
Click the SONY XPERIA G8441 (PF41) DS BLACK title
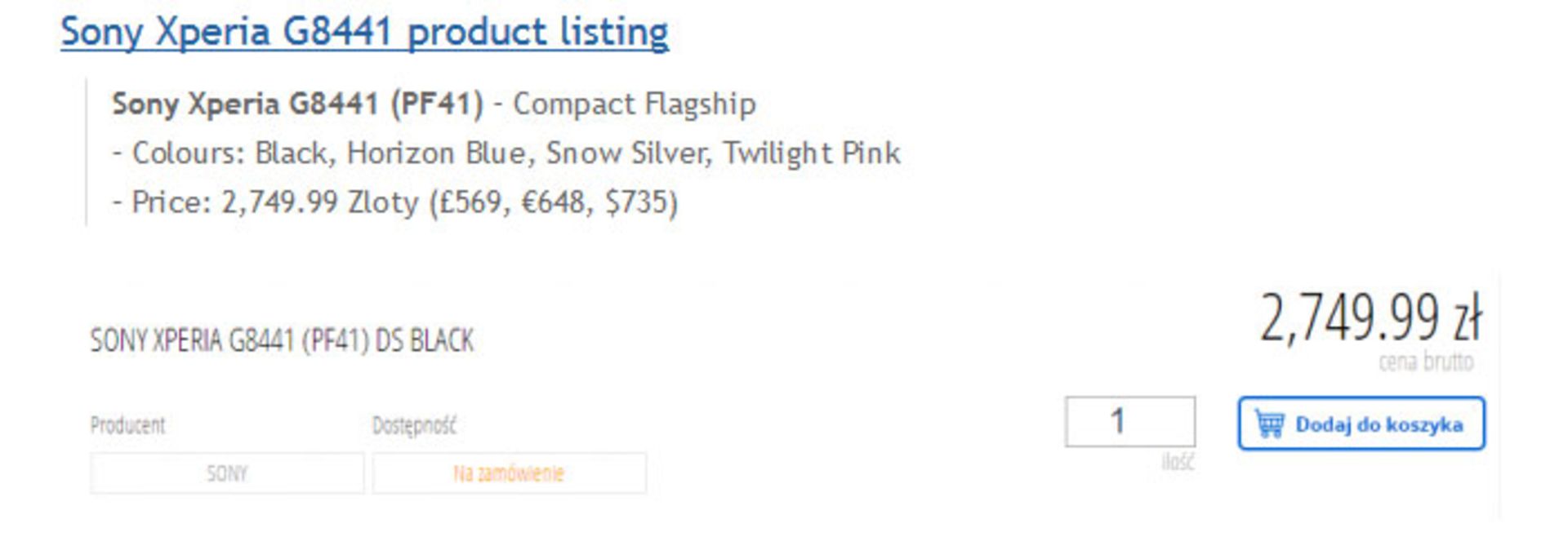pos(282,340)
